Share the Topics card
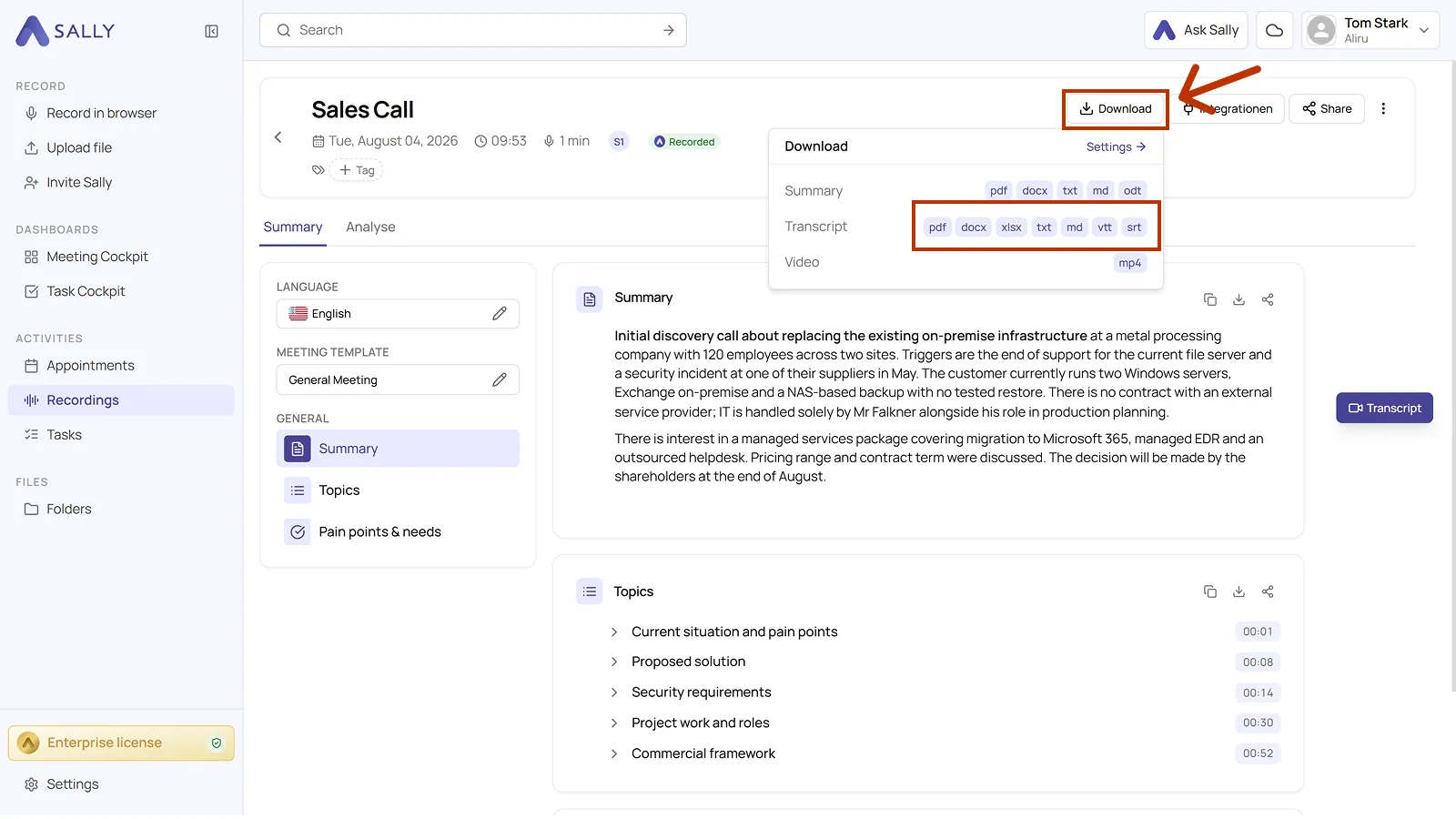The height and width of the screenshot is (819, 1456). coord(1268,591)
